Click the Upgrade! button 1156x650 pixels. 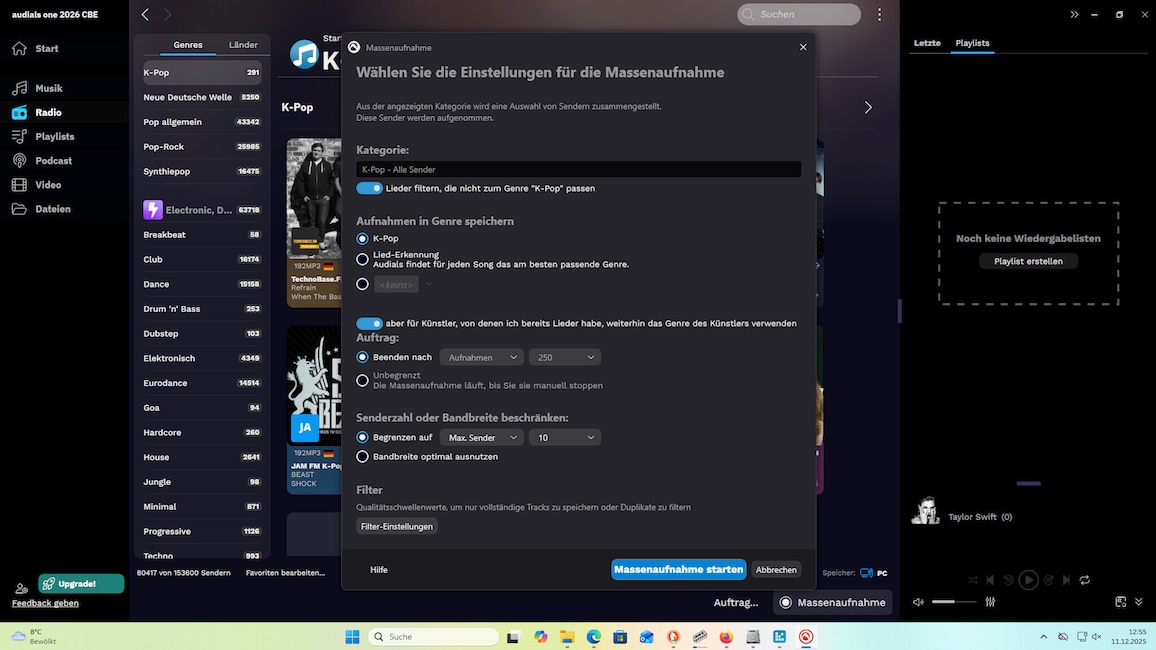pyautogui.click(x=81, y=584)
